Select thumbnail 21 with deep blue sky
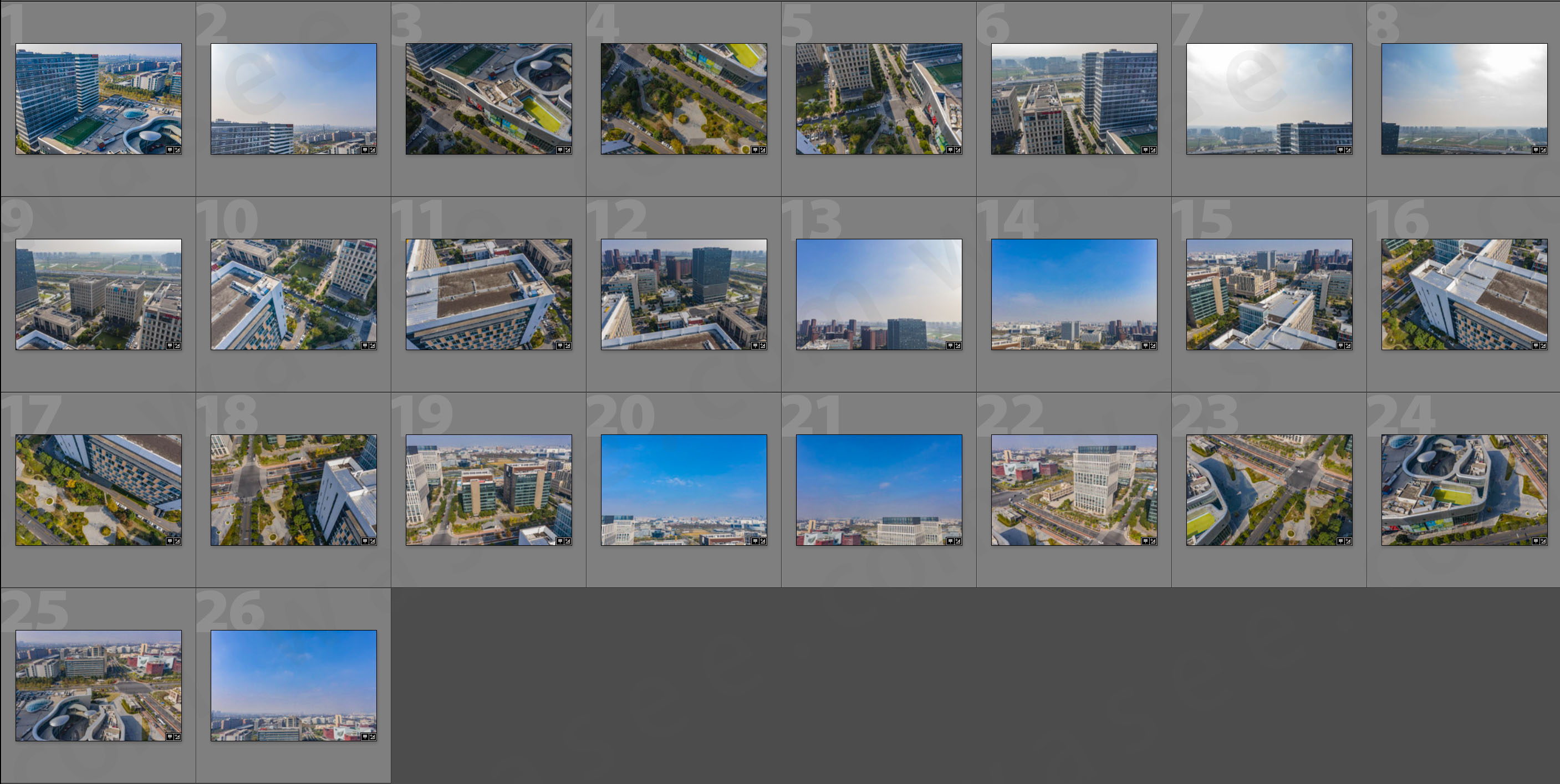The image size is (1560, 784). point(878,489)
